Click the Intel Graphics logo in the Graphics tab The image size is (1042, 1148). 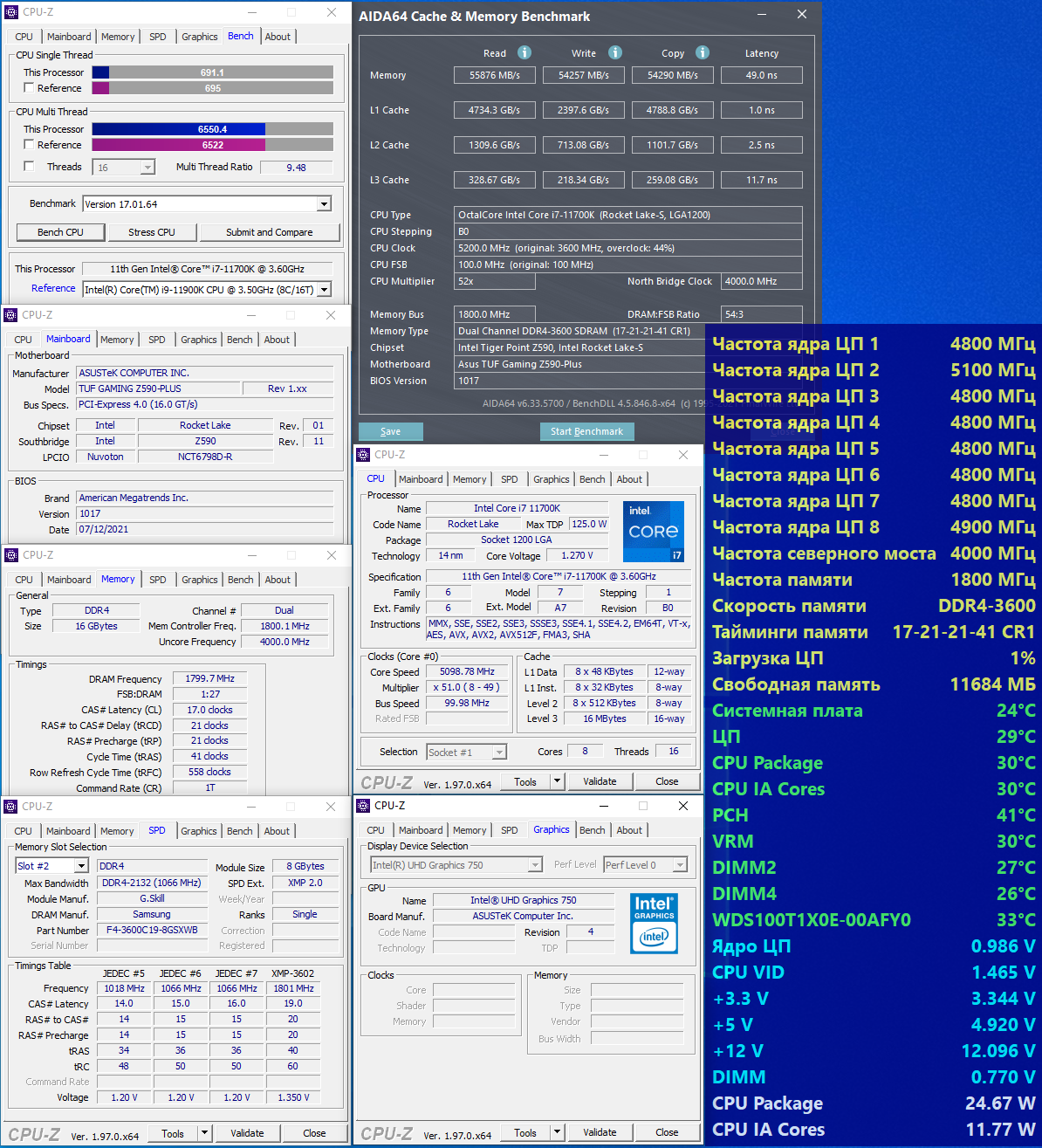pyautogui.click(x=654, y=923)
